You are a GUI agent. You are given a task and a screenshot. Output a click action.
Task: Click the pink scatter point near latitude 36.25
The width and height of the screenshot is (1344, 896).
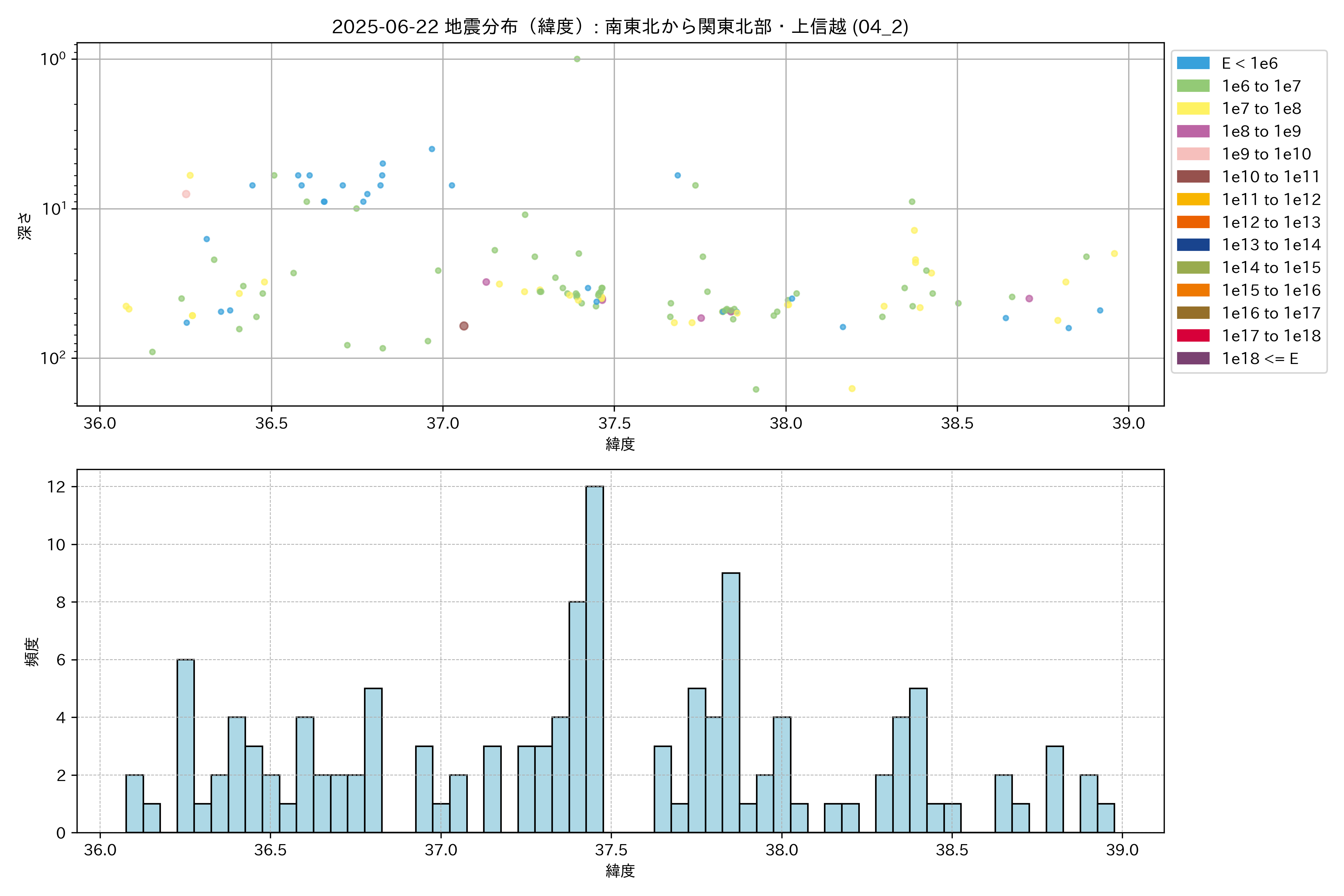(x=186, y=194)
